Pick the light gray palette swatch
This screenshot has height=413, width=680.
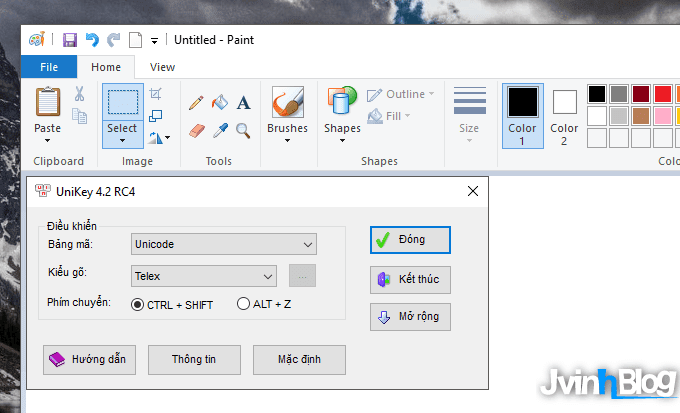(619, 116)
